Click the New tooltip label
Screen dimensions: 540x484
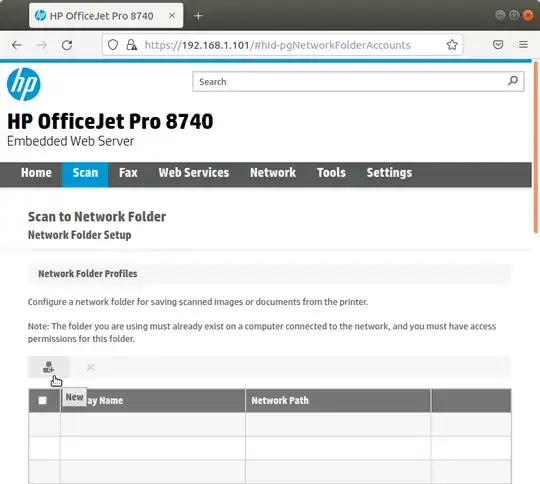74,397
